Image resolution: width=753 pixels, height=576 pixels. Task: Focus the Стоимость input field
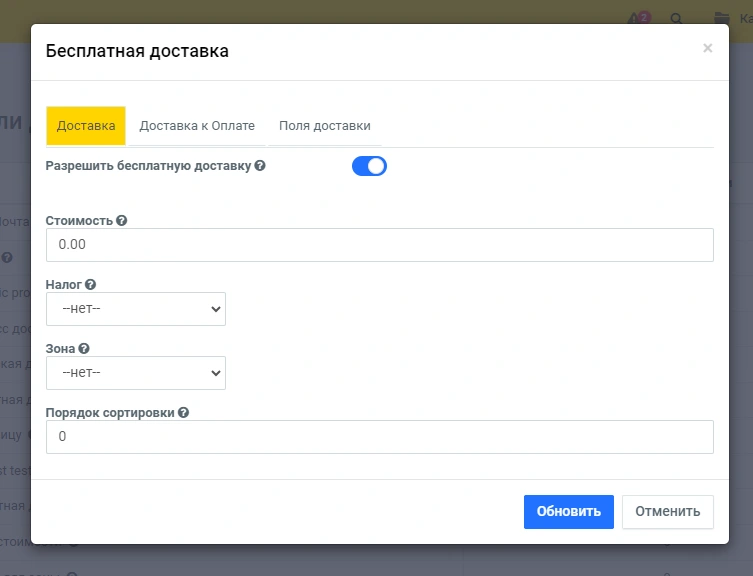point(379,245)
